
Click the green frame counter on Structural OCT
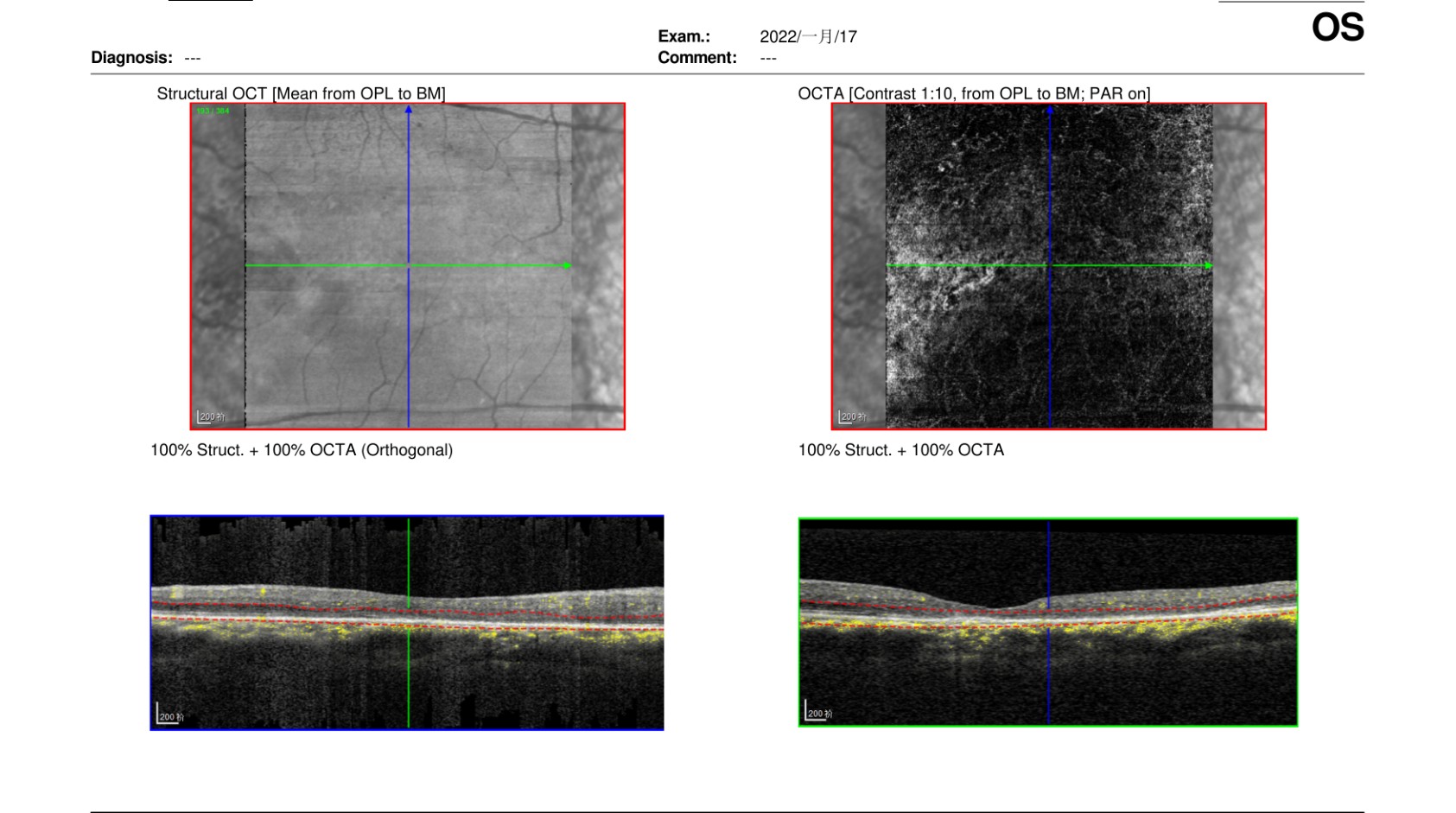pyautogui.click(x=213, y=111)
